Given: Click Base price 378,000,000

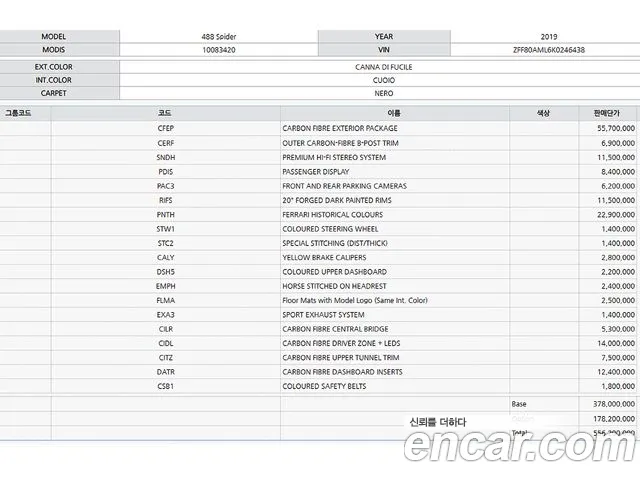Looking at the screenshot, I should click(614, 404).
